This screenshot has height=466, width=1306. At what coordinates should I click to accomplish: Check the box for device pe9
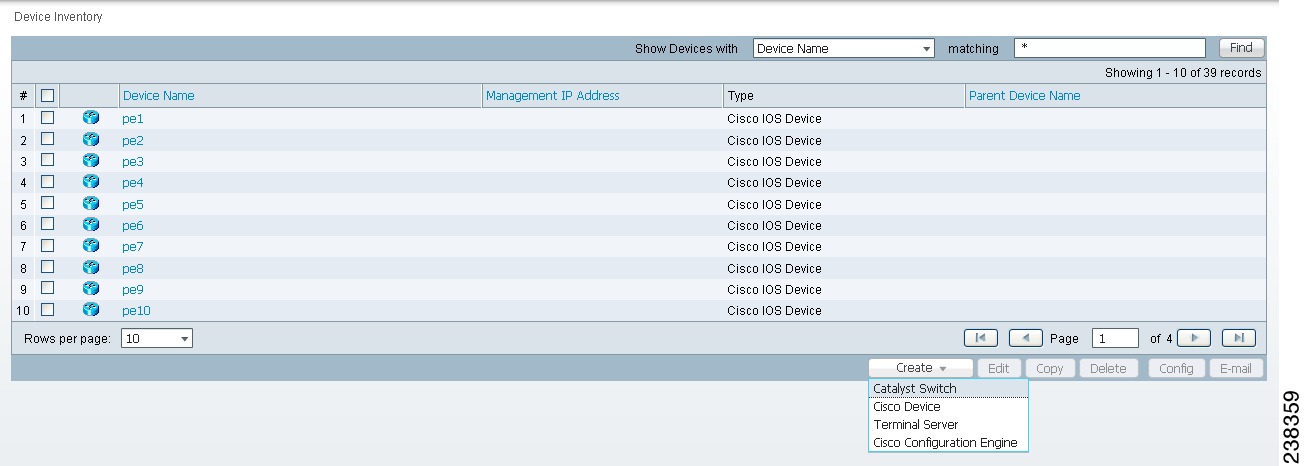pos(47,288)
